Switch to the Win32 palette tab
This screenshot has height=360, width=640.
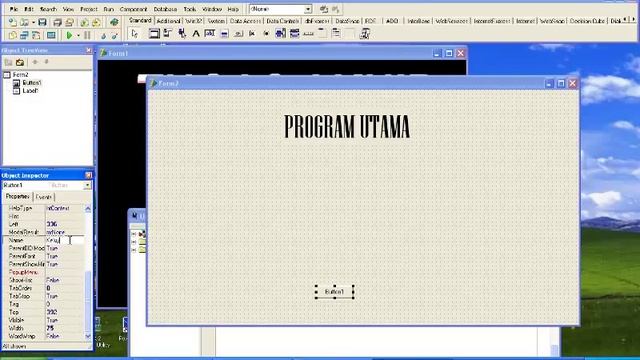[x=193, y=21]
